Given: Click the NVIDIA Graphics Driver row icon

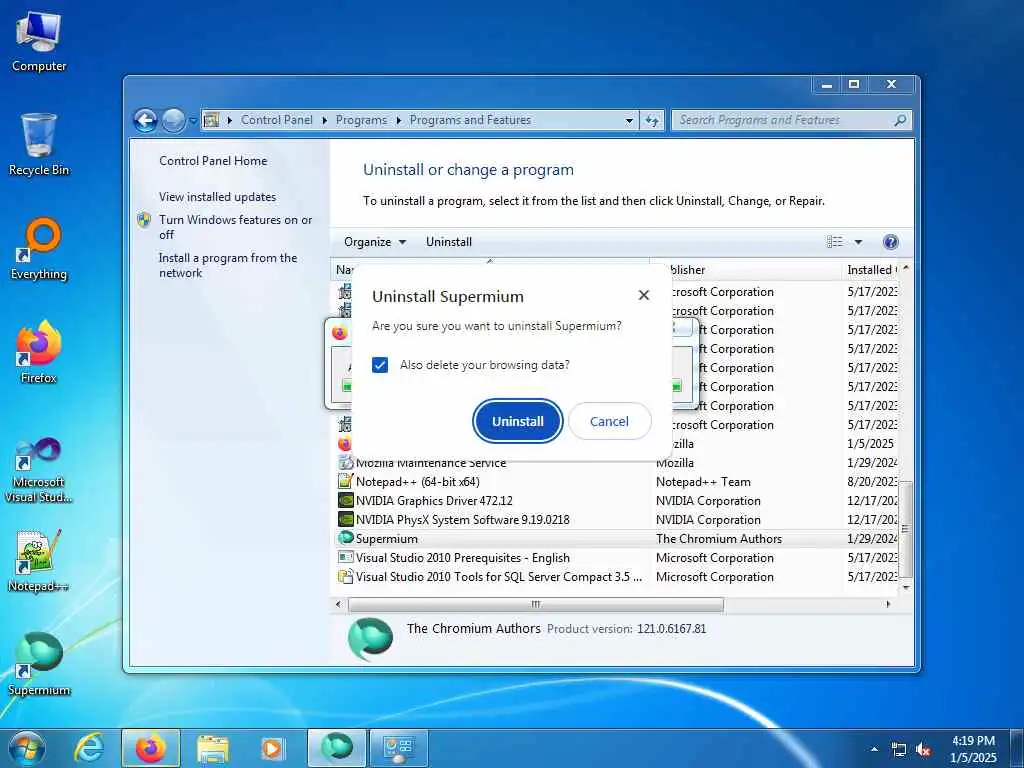Looking at the screenshot, I should coord(345,501).
